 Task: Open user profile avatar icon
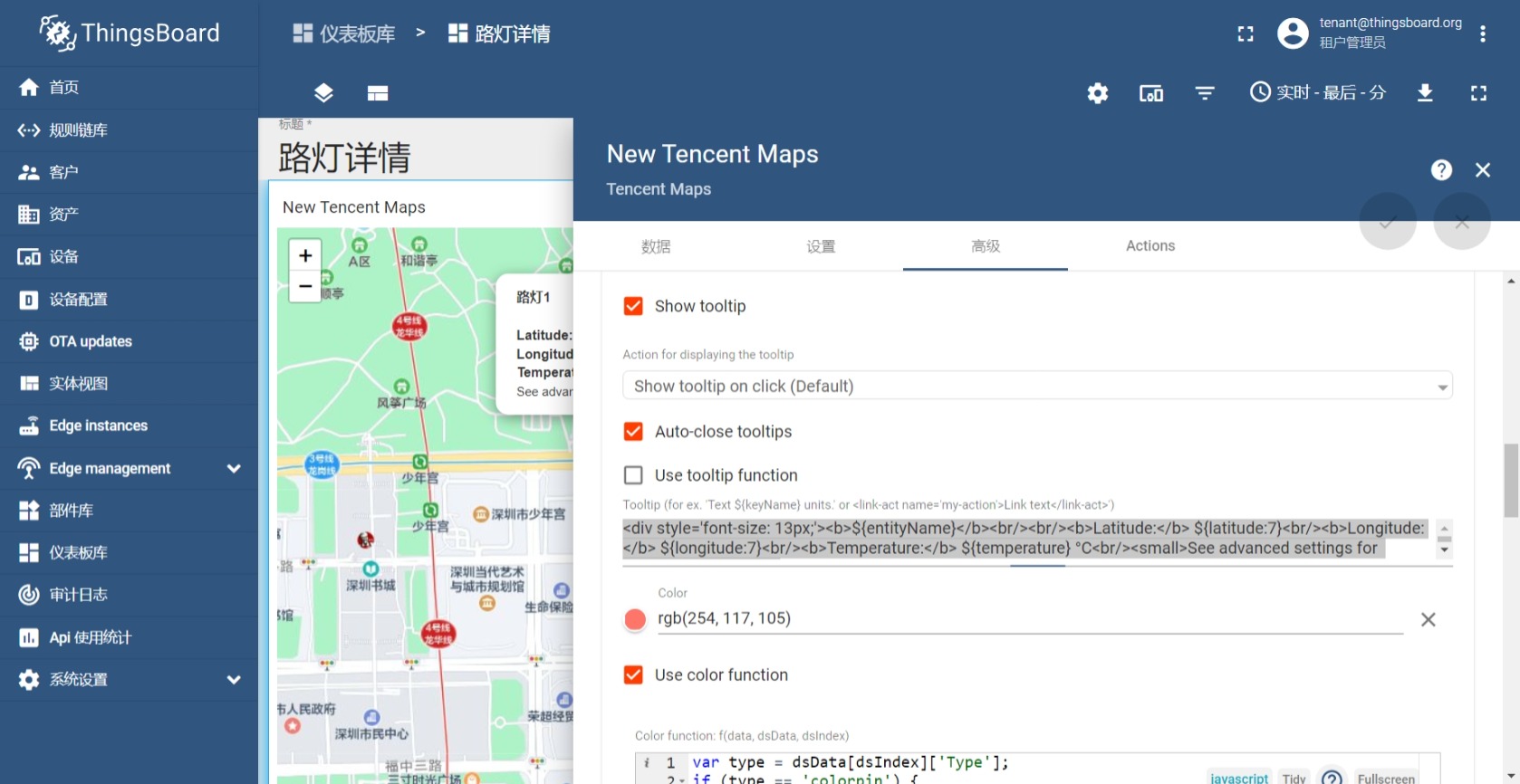coord(1293,33)
